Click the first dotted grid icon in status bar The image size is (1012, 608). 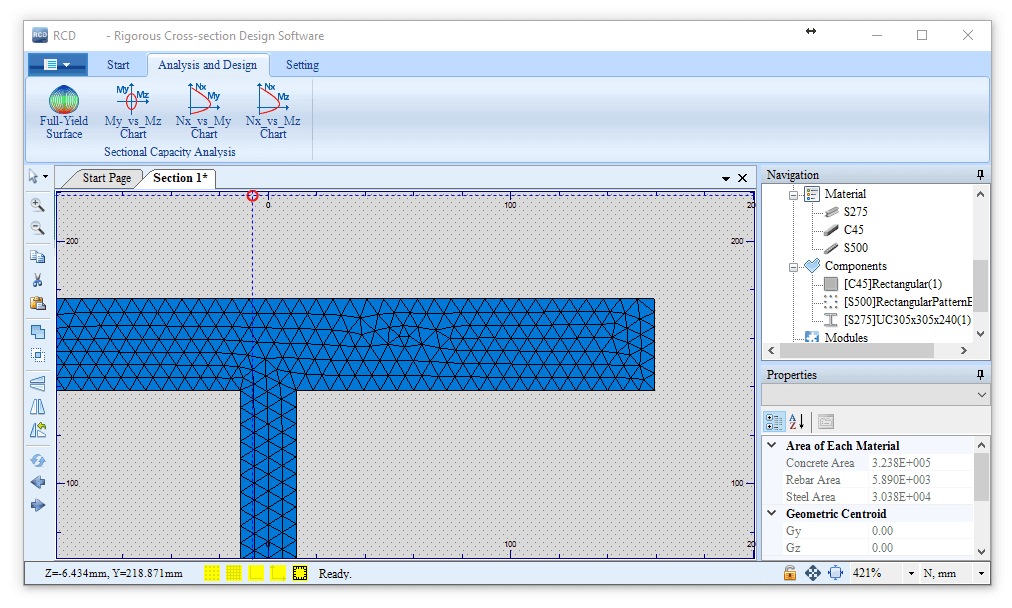(212, 573)
